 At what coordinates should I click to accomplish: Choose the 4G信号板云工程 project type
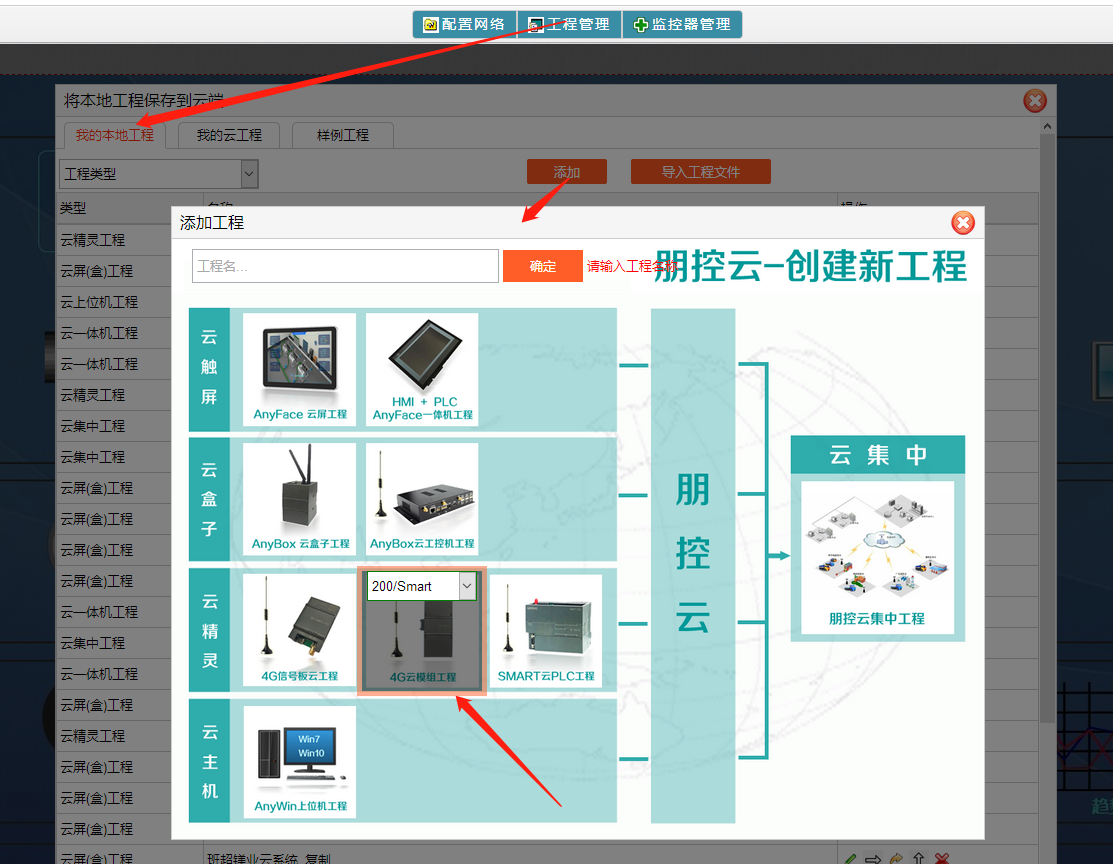coord(299,630)
